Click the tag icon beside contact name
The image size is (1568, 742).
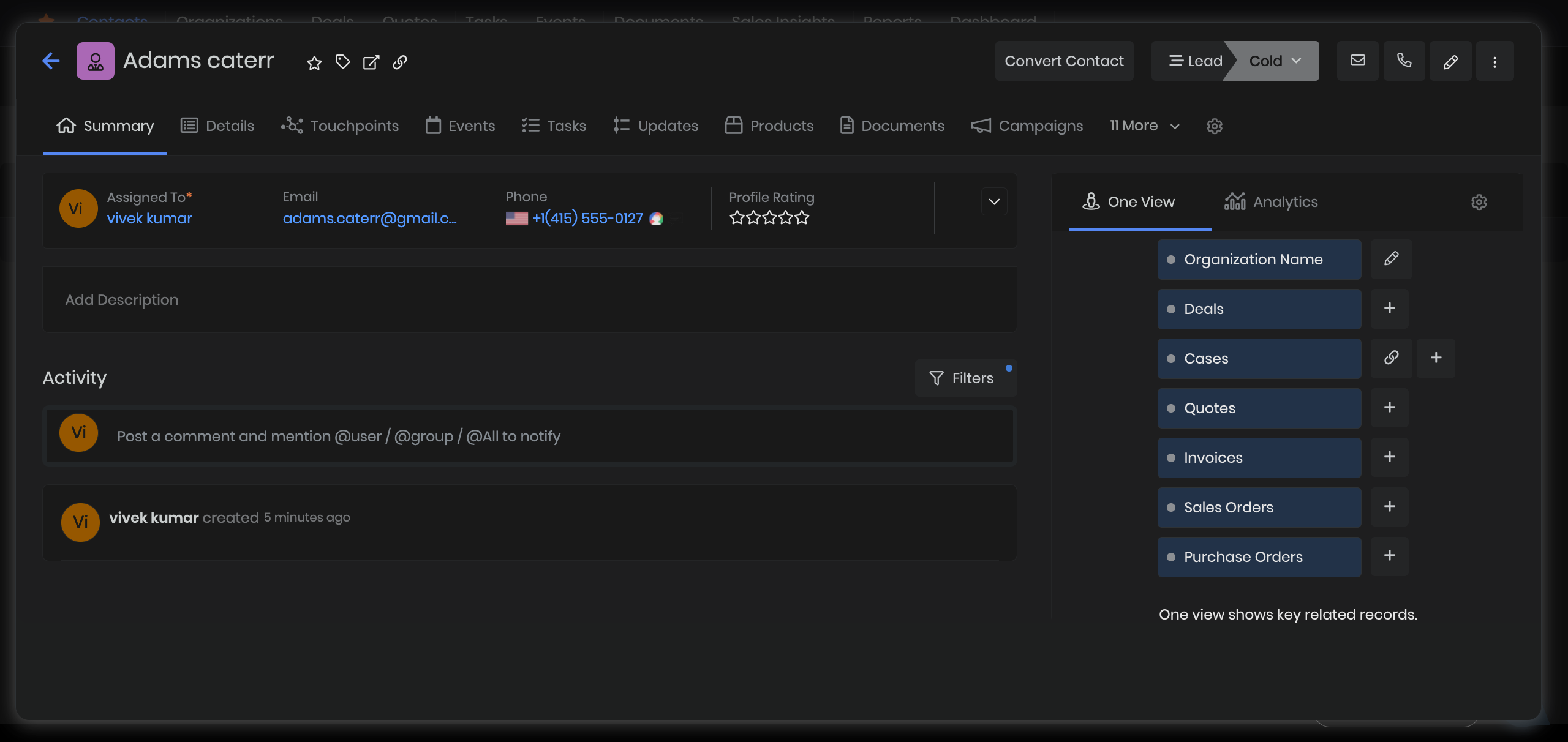tap(342, 62)
